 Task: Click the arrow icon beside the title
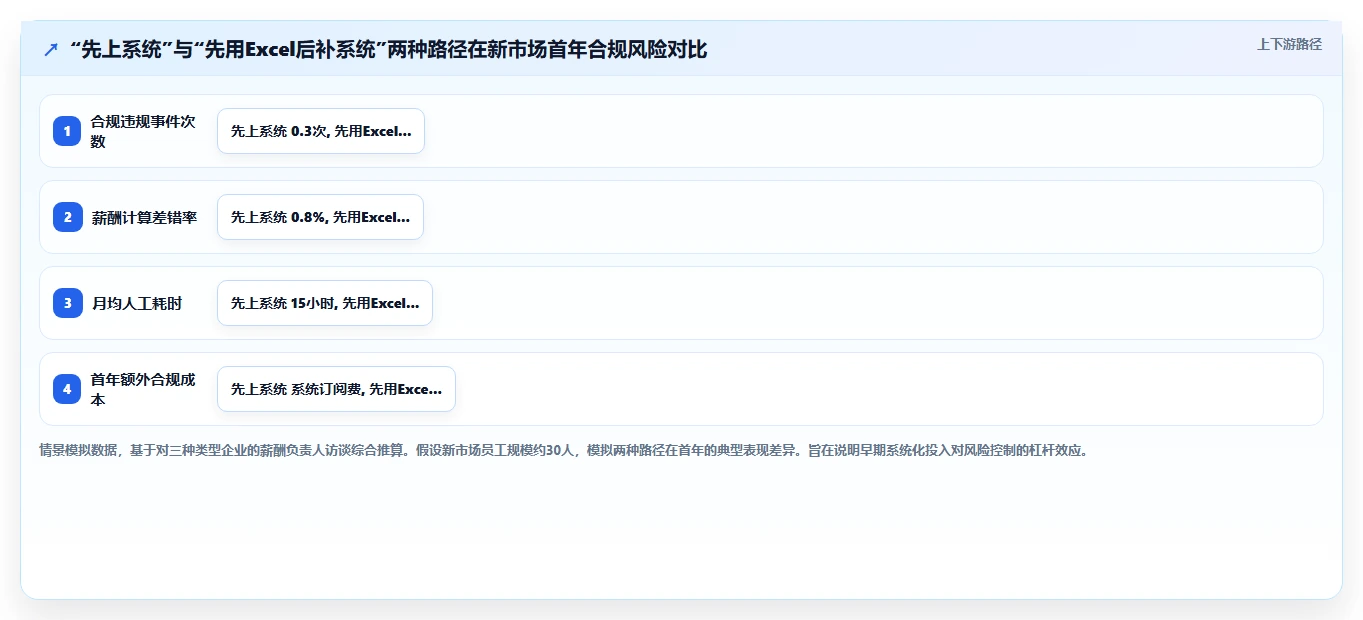coord(51,50)
